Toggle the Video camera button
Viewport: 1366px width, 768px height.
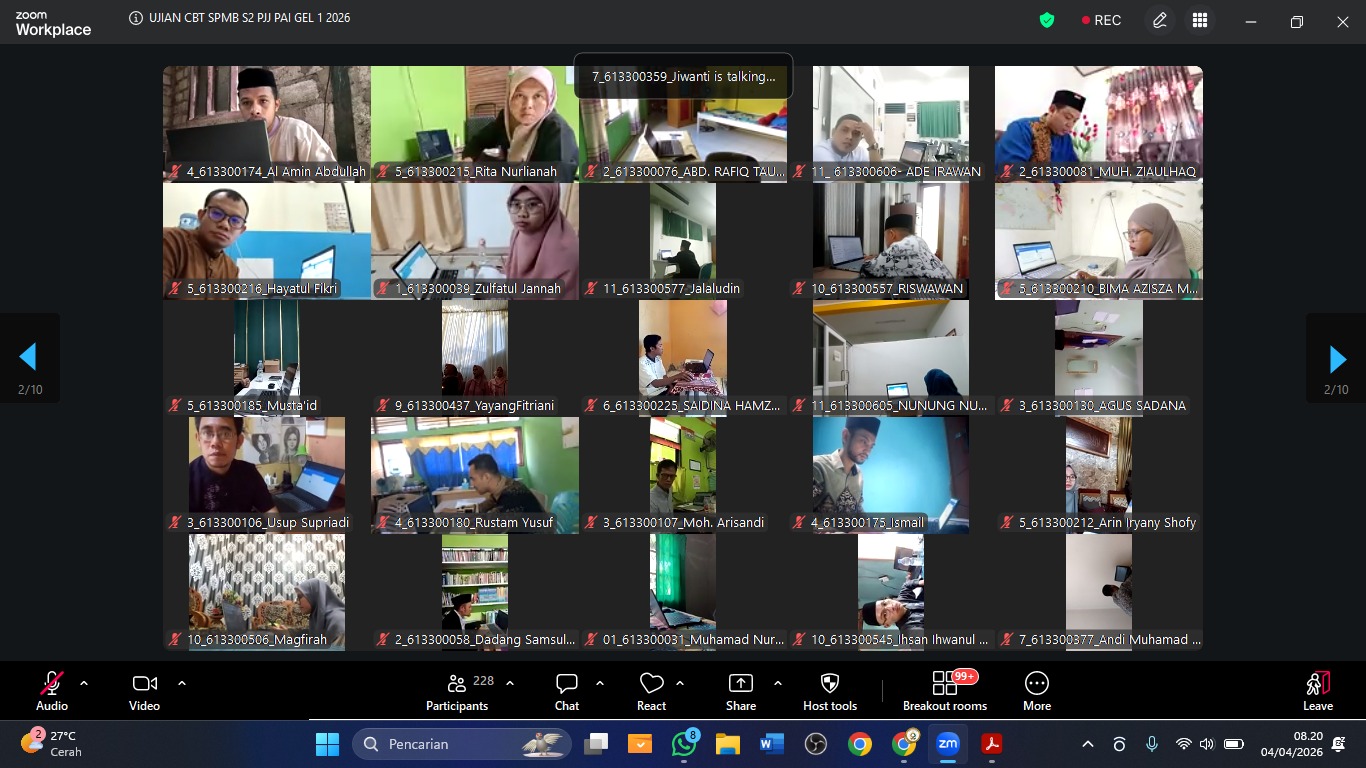144,691
